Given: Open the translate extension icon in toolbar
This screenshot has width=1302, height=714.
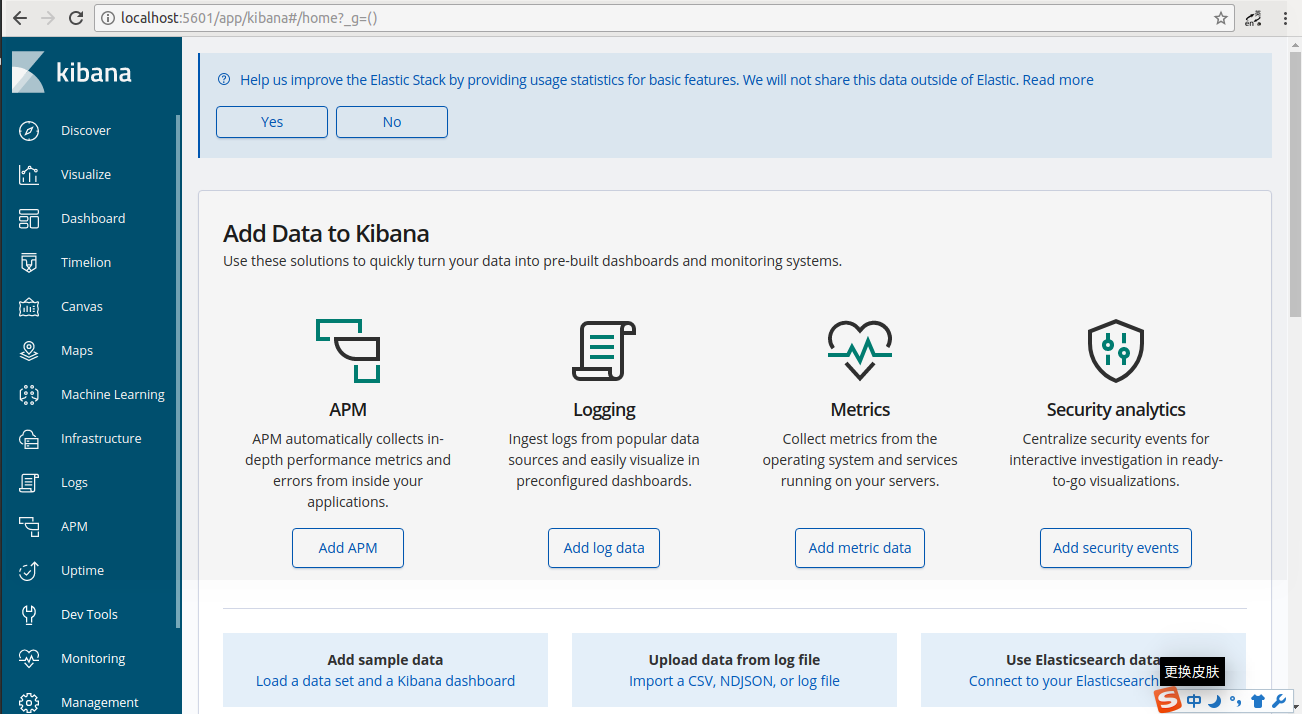Looking at the screenshot, I should 1253,18.
